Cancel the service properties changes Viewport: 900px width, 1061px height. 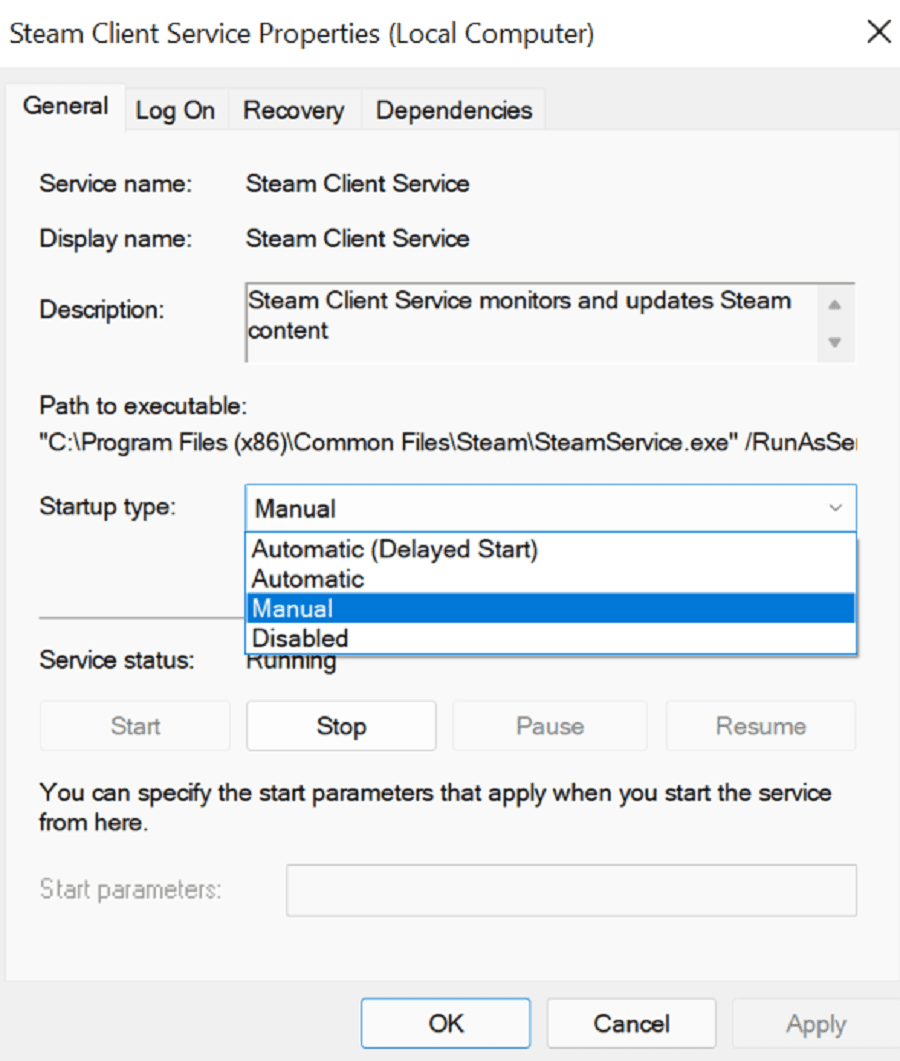[631, 1023]
